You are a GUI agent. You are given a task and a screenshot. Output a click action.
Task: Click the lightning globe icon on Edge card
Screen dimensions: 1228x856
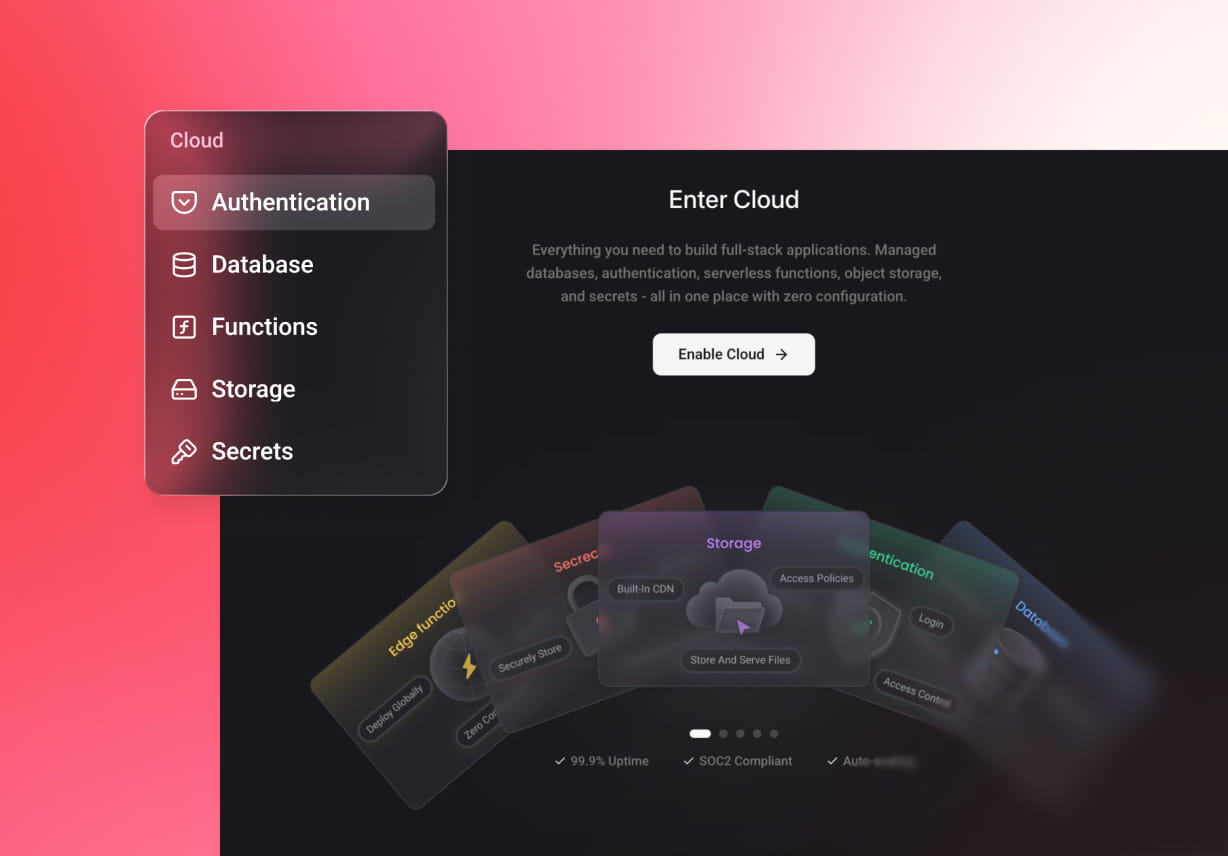point(462,664)
